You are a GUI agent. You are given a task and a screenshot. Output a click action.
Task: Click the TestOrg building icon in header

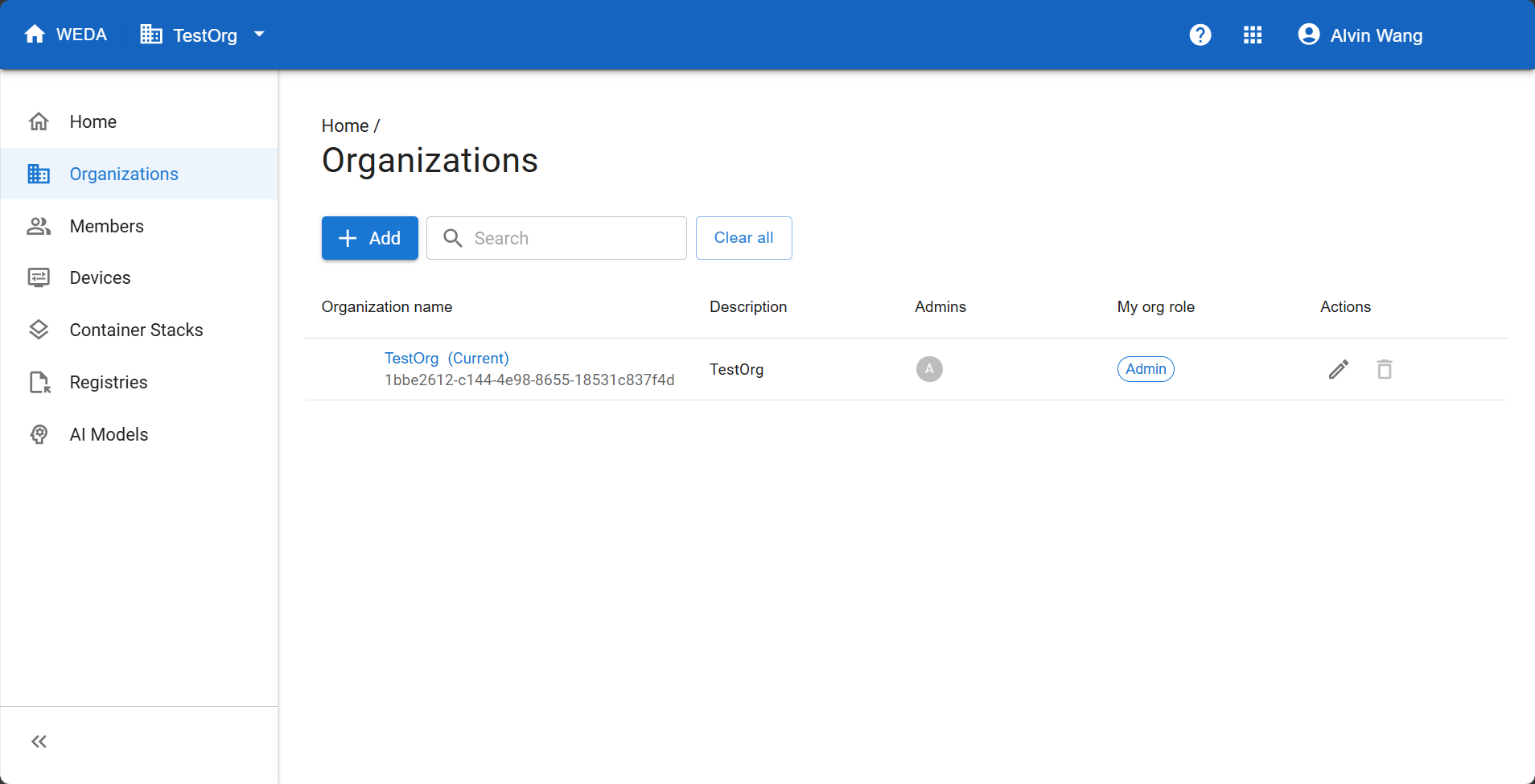click(x=151, y=35)
